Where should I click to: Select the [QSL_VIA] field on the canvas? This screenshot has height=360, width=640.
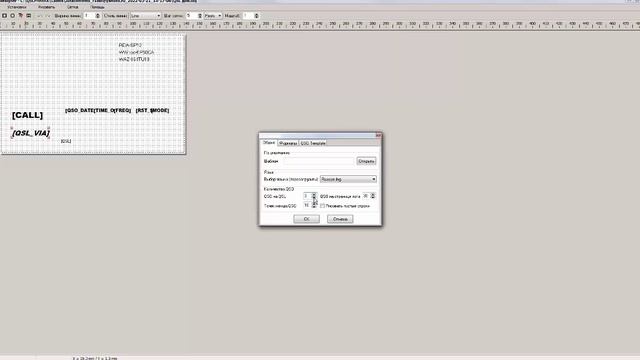pos(31,133)
